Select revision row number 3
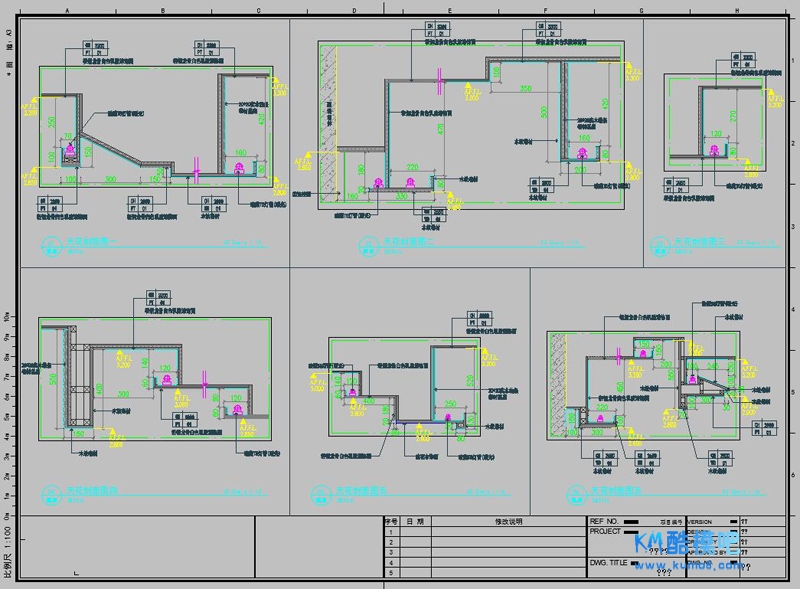 pyautogui.click(x=391, y=552)
